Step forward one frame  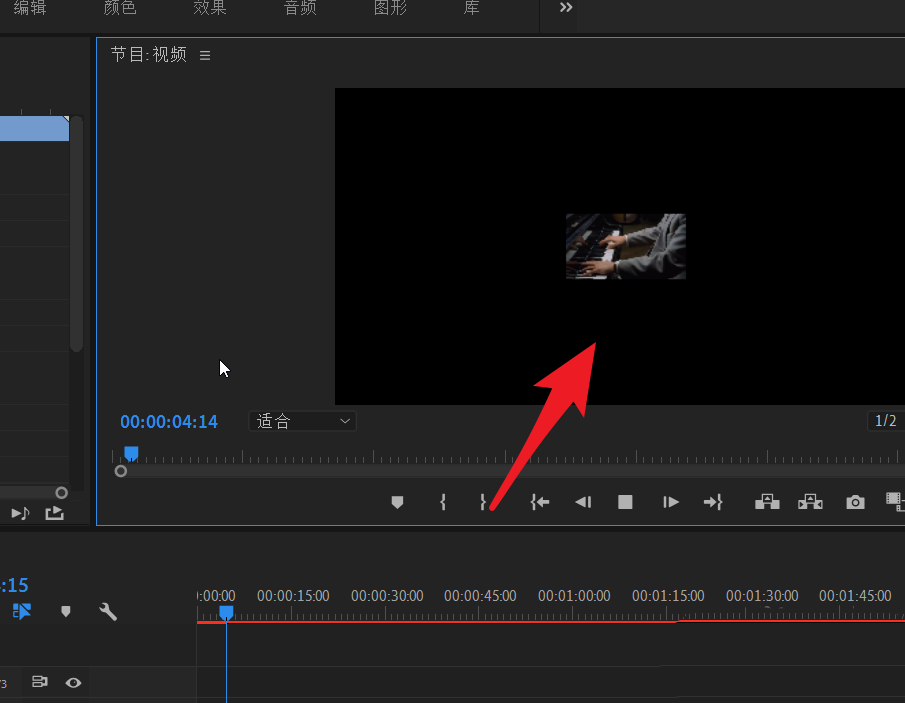(x=671, y=502)
